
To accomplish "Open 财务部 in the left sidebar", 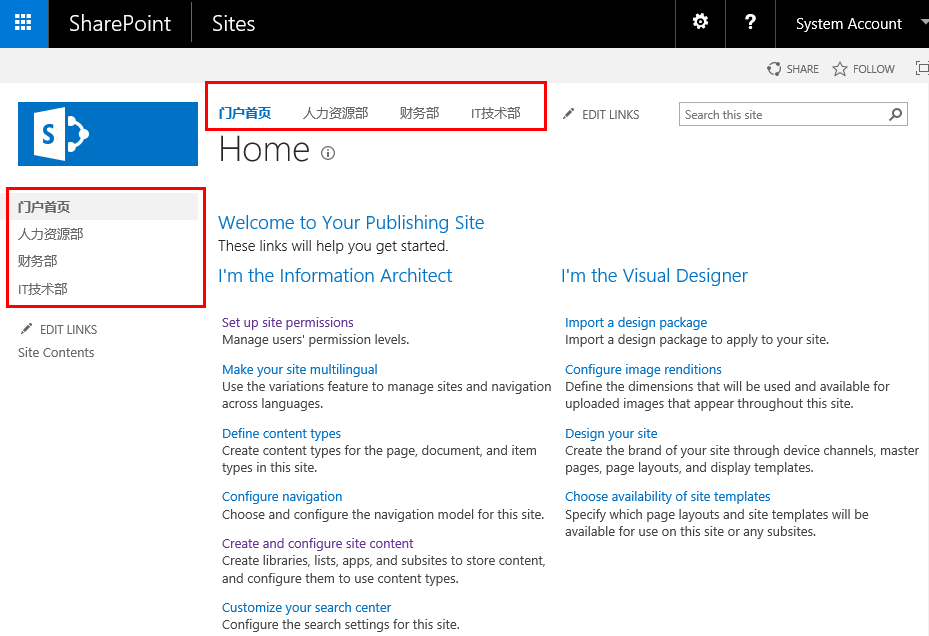I will pos(37,261).
